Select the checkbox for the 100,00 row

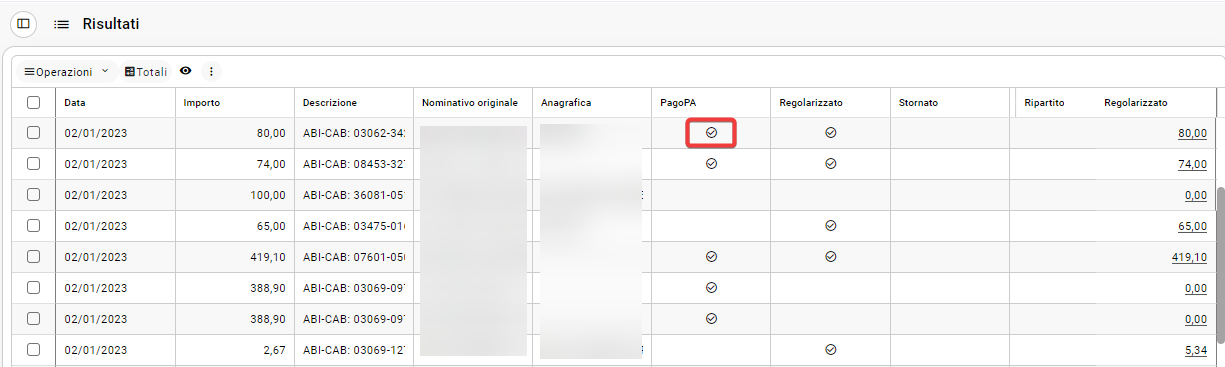point(34,194)
